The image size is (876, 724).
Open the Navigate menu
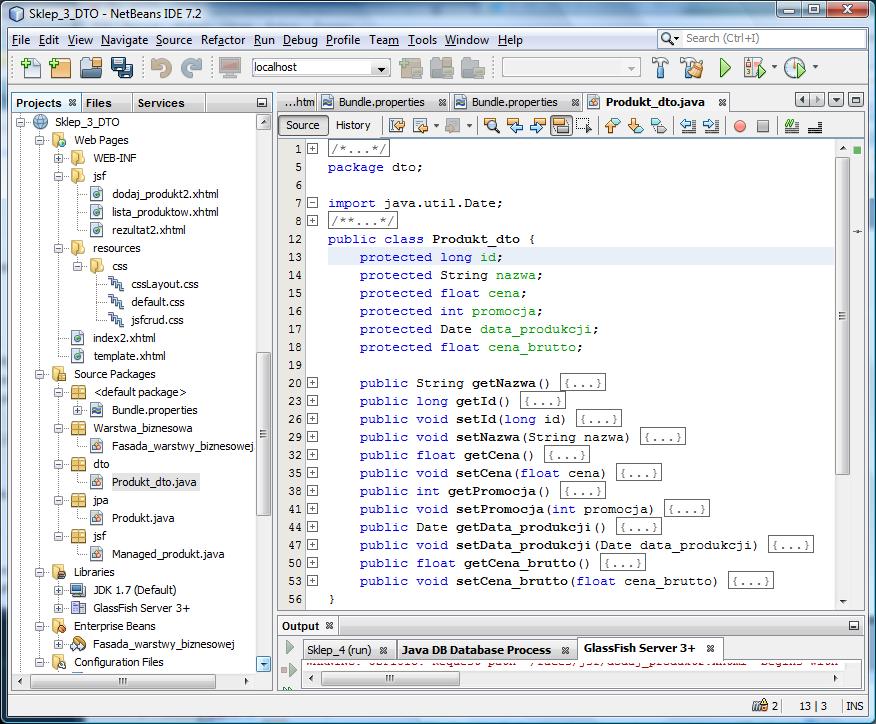(125, 40)
